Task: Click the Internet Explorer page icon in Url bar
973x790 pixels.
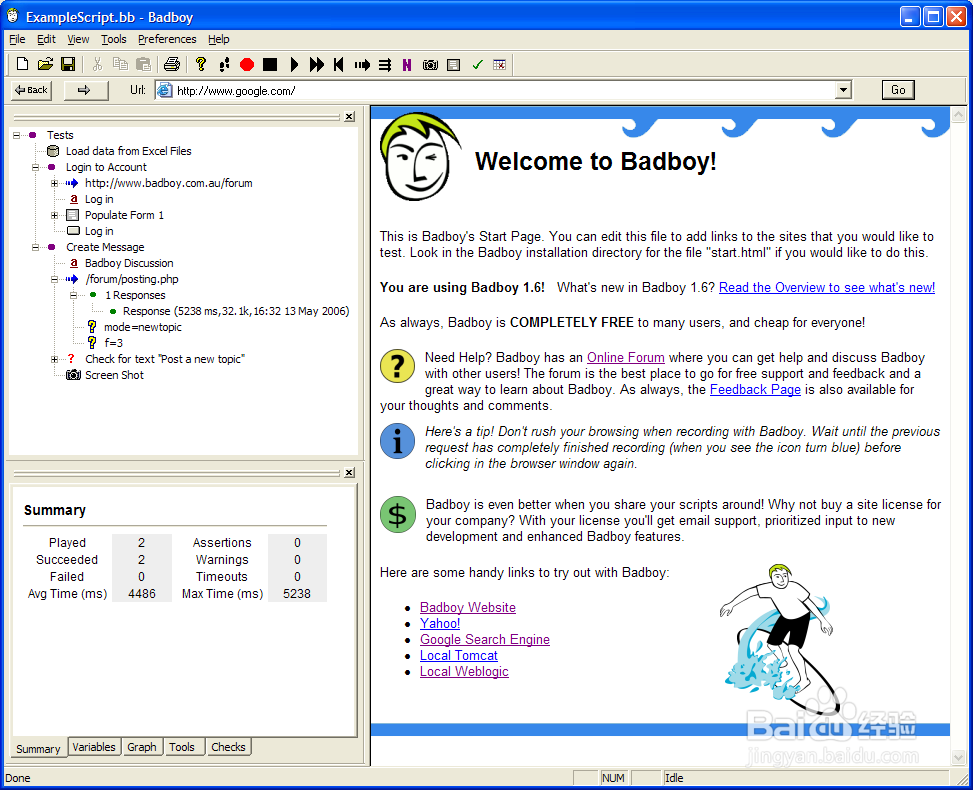Action: tap(164, 91)
